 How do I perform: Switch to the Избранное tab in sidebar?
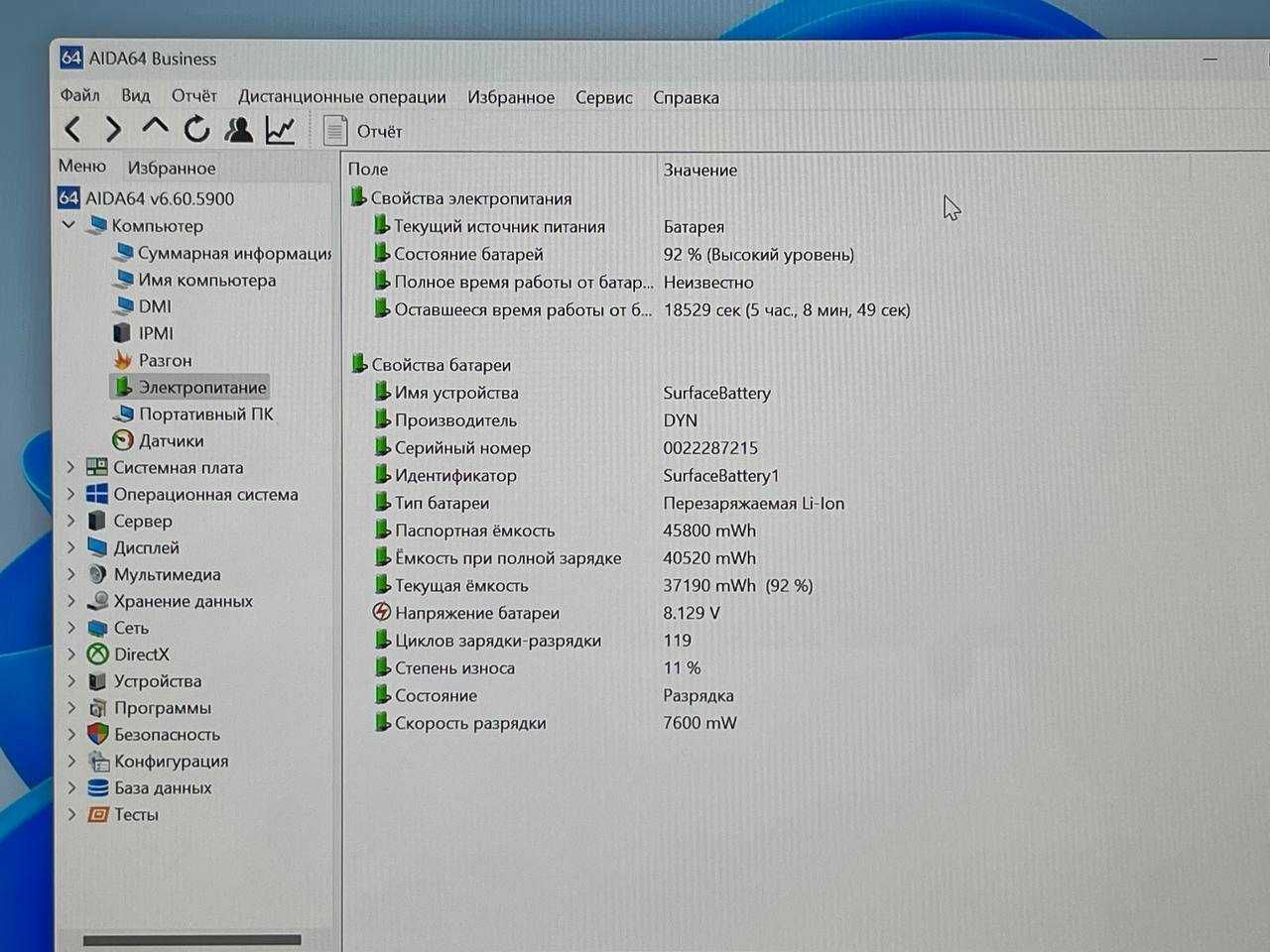pos(171,168)
